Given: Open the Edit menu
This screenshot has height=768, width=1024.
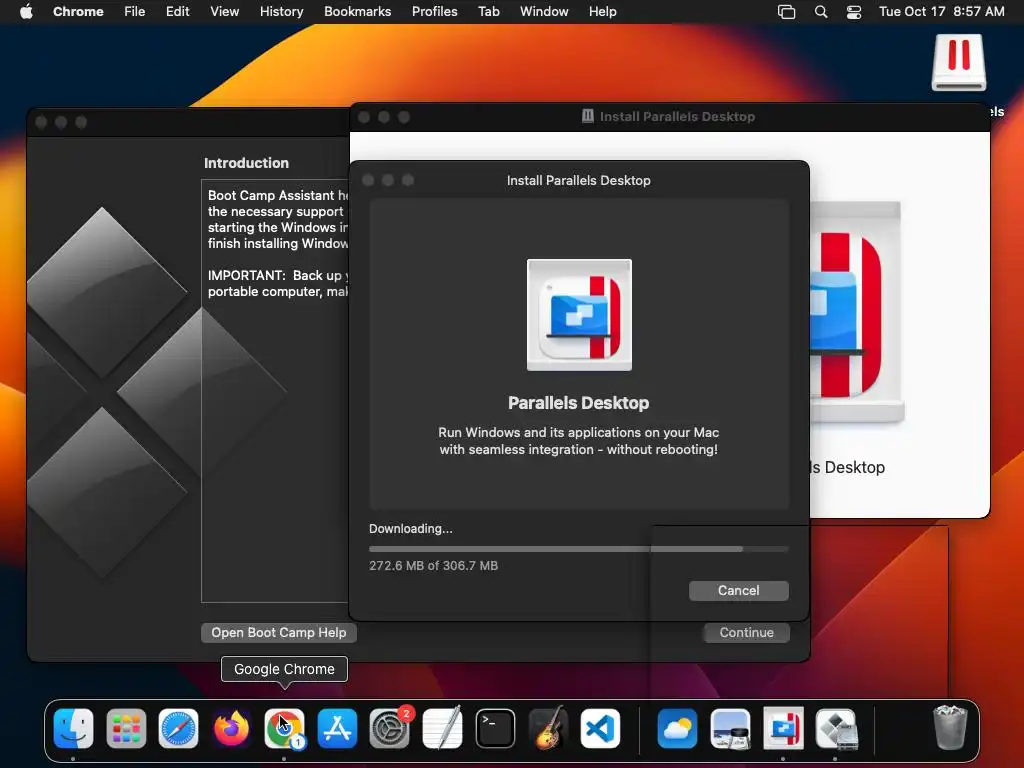Looking at the screenshot, I should [x=177, y=11].
